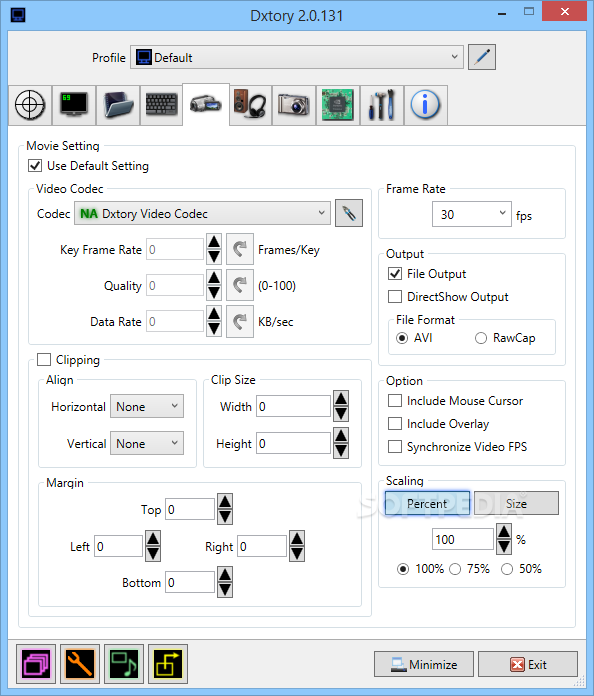Open the screenshot camera tab
The width and height of the screenshot is (594, 696).
(294, 105)
